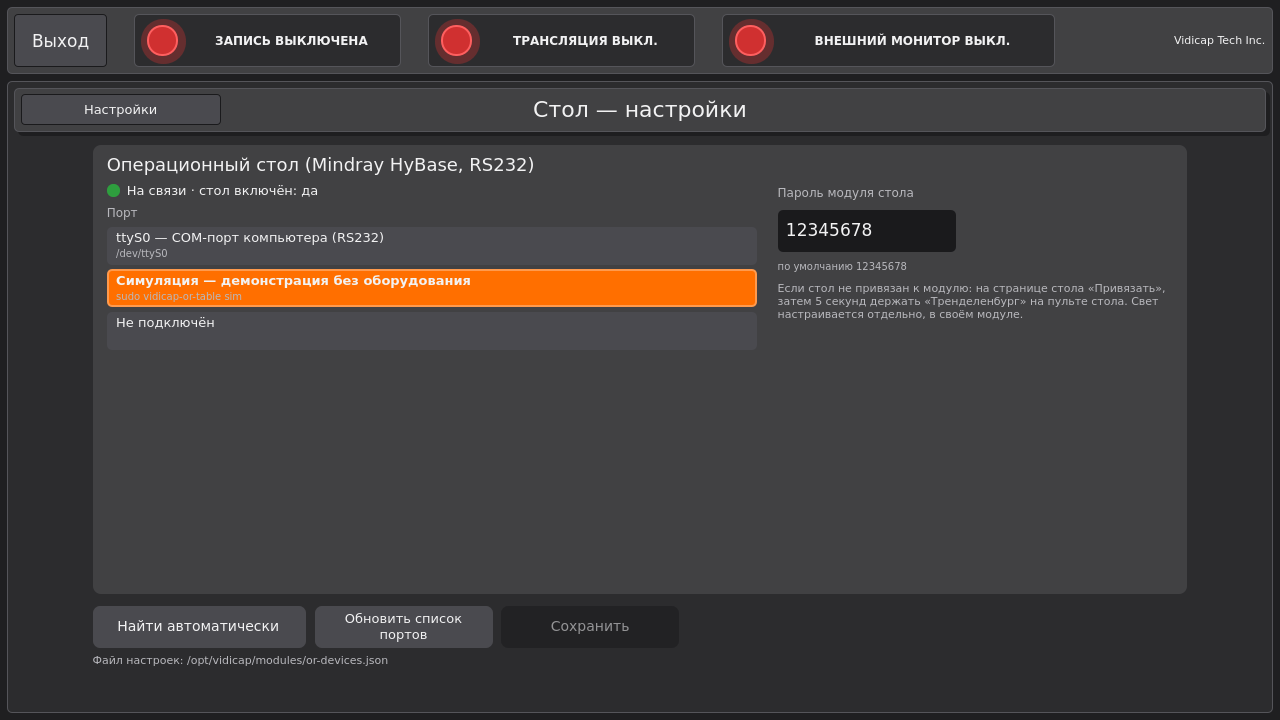Toggle broadcast via ТРАНСЛЯЦИЯ ВЫКЛ. label
This screenshot has width=1280, height=720.
pyautogui.click(x=585, y=41)
